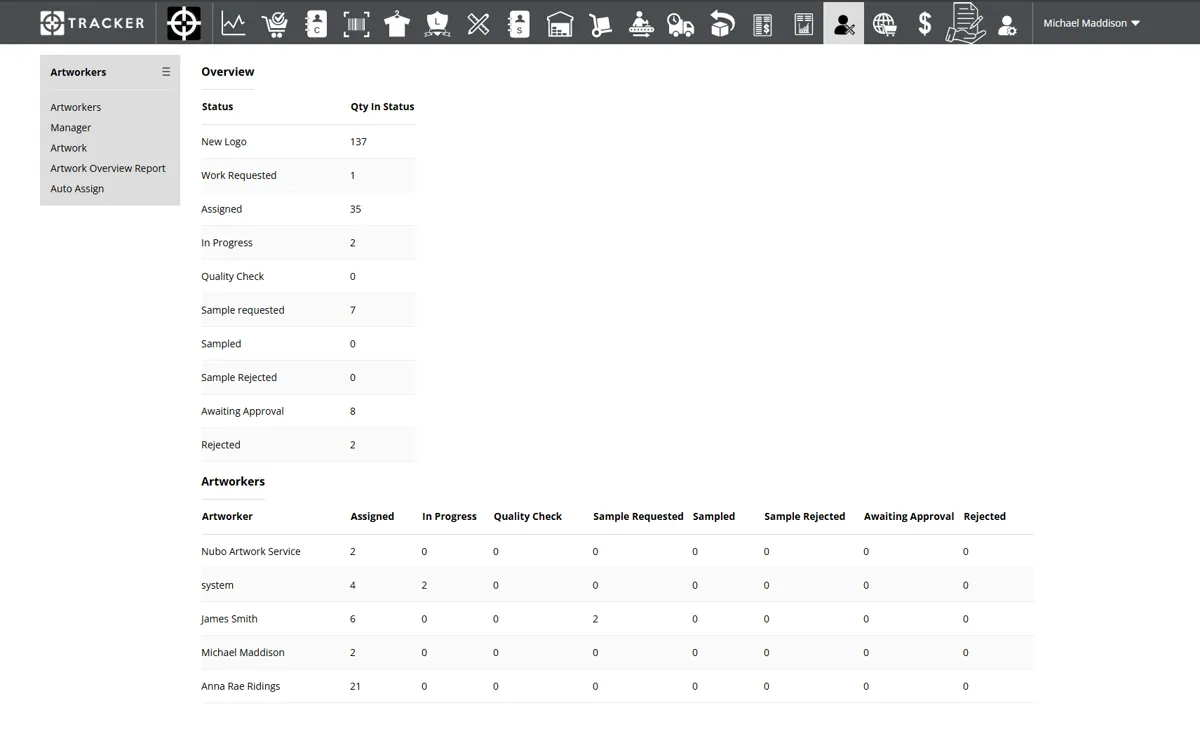This screenshot has width=1200, height=755.
Task: Open the report document with chart icon
Action: (803, 24)
